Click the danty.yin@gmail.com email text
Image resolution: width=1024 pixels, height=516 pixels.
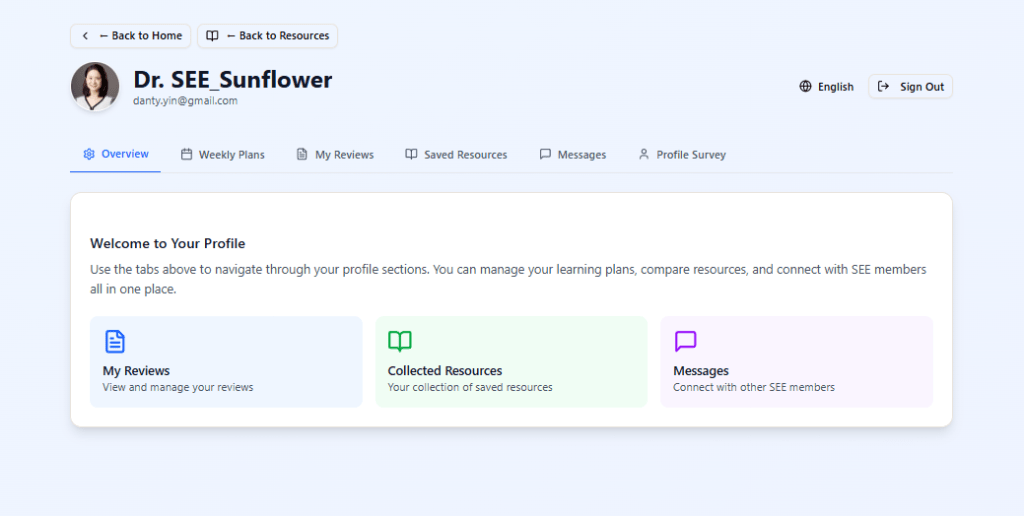click(185, 101)
